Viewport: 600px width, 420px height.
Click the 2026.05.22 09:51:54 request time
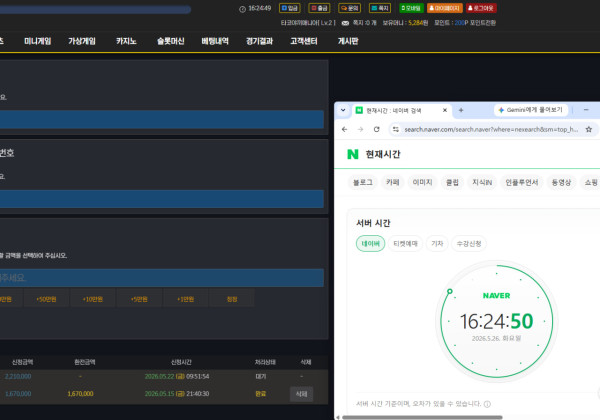[177, 376]
